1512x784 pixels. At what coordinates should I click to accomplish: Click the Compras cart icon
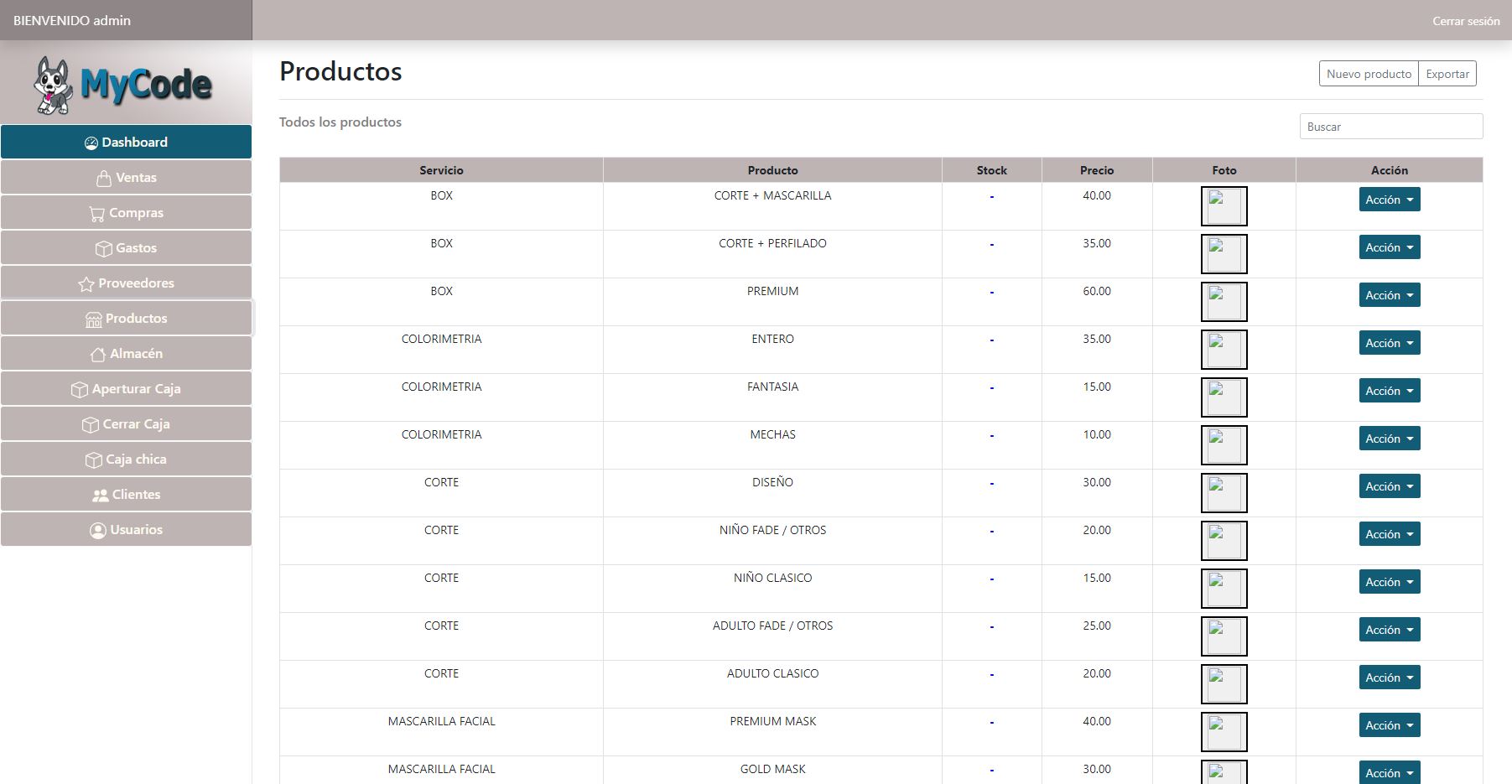tap(97, 214)
